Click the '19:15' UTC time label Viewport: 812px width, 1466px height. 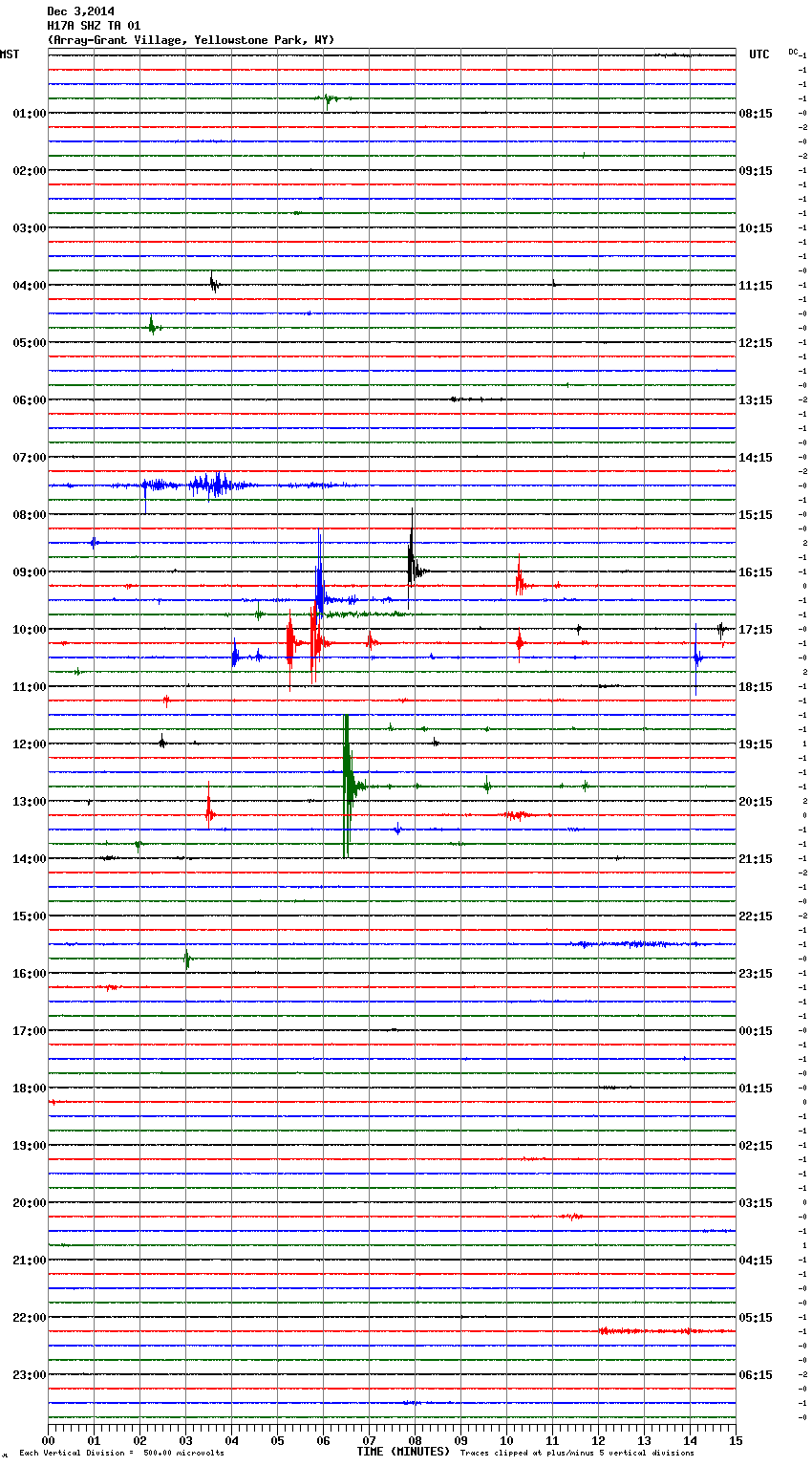click(x=756, y=744)
